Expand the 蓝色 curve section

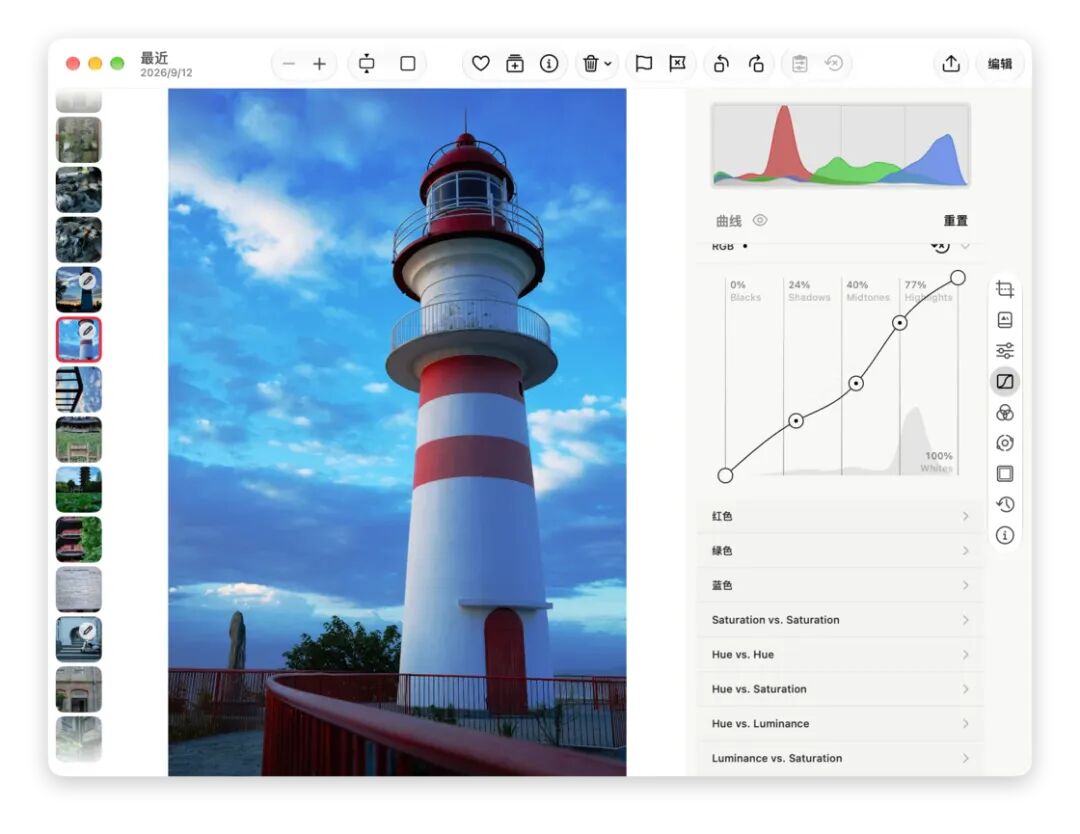click(x=840, y=585)
